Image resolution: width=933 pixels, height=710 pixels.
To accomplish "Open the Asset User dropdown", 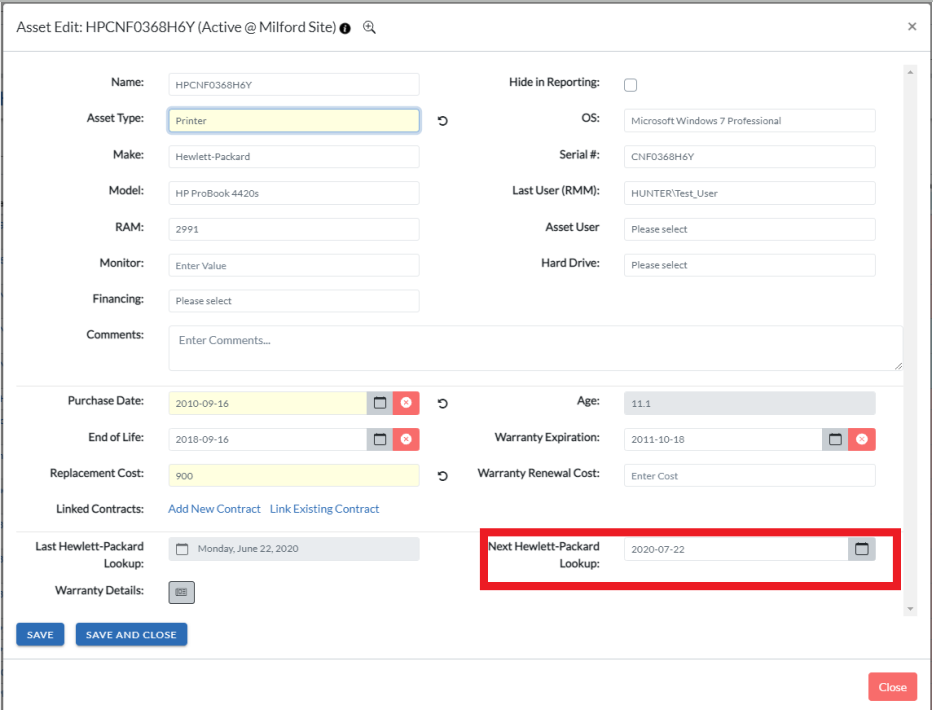I will click(x=749, y=229).
